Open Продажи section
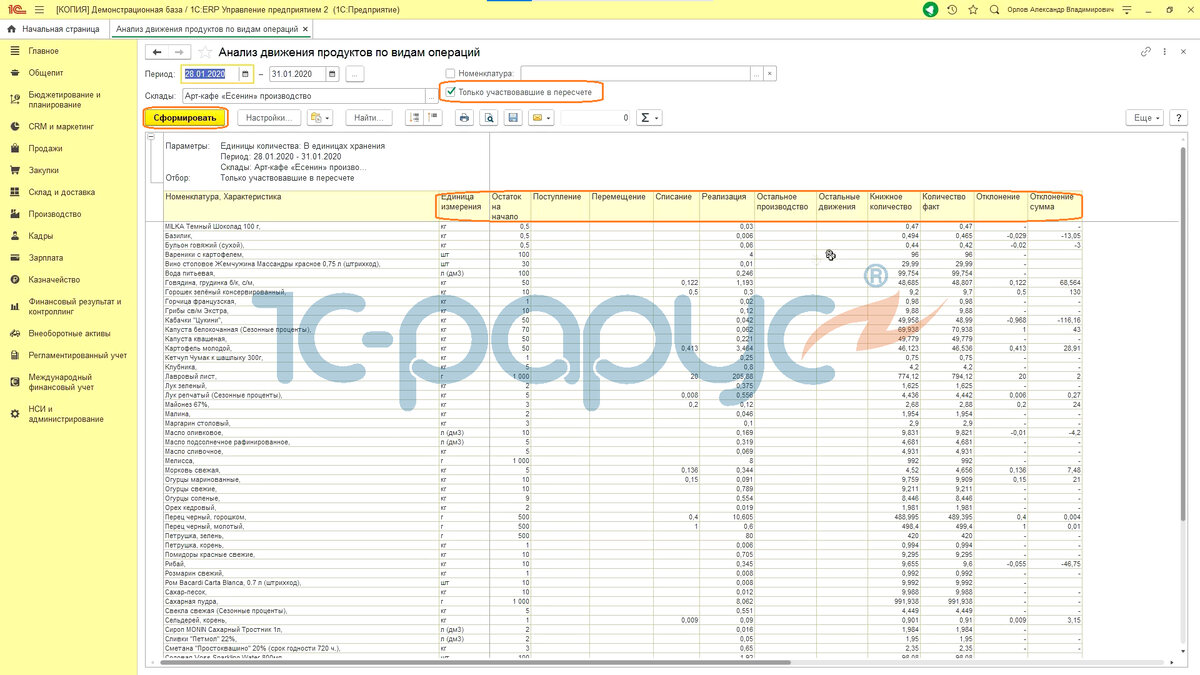The image size is (1200, 675). click(x=45, y=149)
